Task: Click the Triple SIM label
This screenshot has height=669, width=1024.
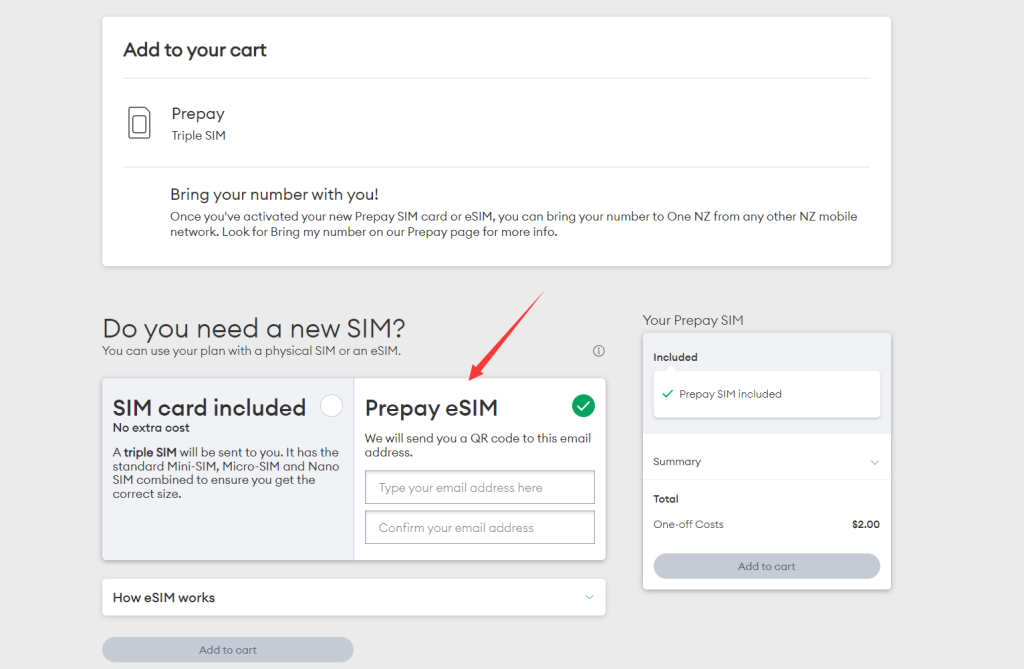Action: (x=199, y=135)
